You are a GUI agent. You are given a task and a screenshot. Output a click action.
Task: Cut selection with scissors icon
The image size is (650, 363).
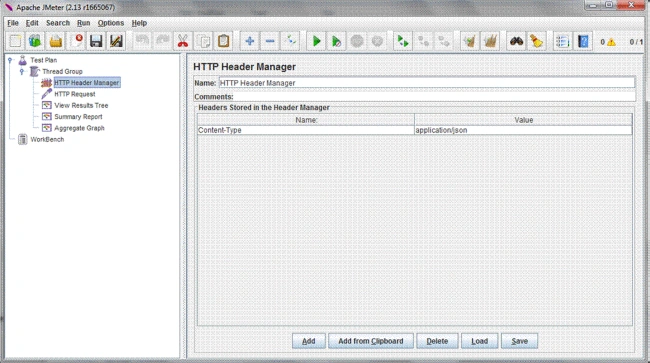(x=183, y=41)
